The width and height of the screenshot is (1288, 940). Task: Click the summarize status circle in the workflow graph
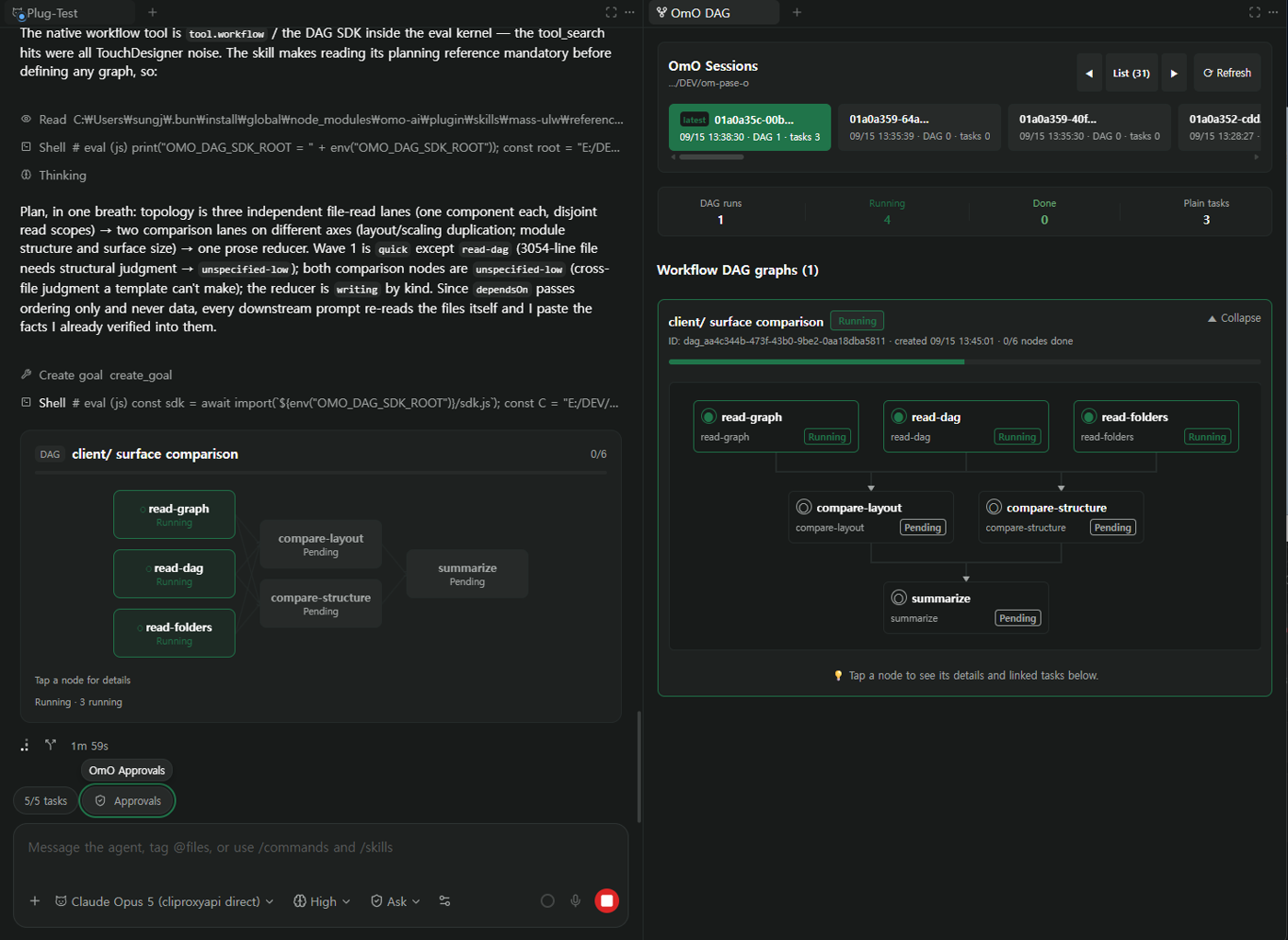[x=899, y=598]
